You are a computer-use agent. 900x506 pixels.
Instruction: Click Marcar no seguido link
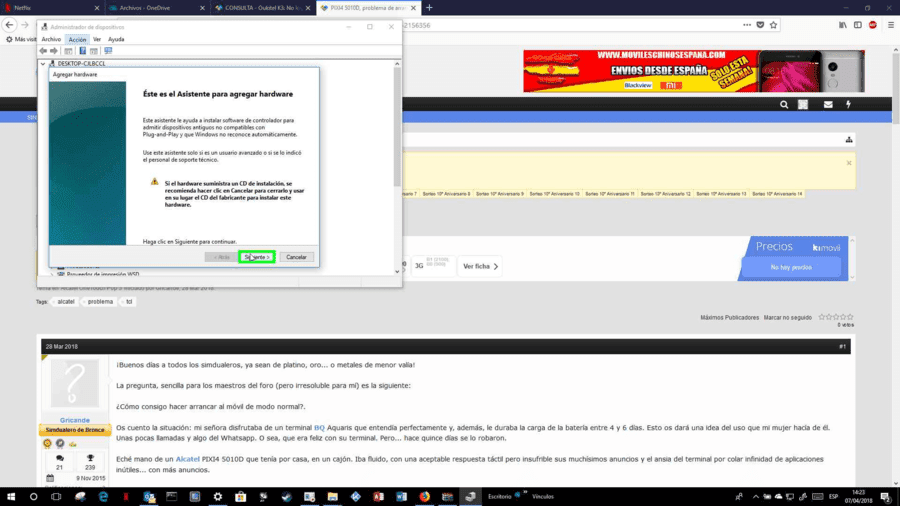point(788,317)
